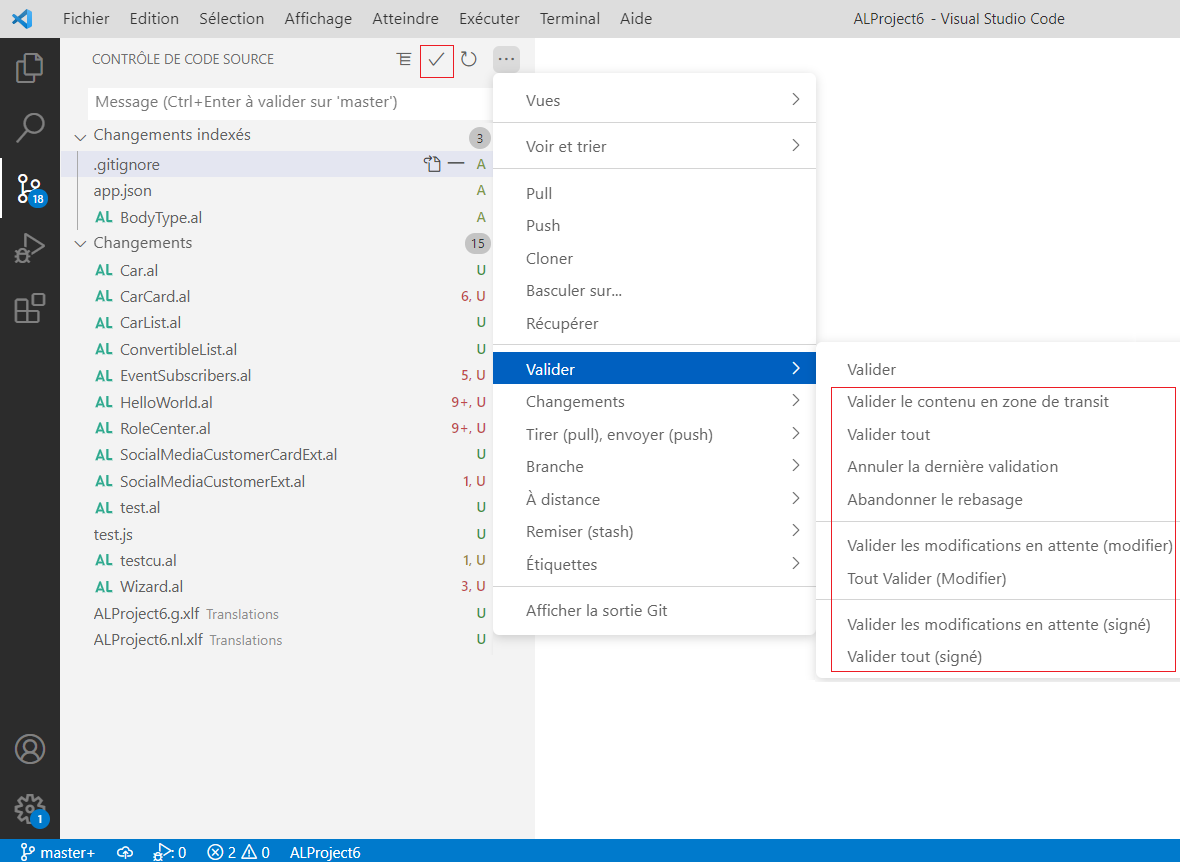Open the Run and Debug view

pos(30,248)
